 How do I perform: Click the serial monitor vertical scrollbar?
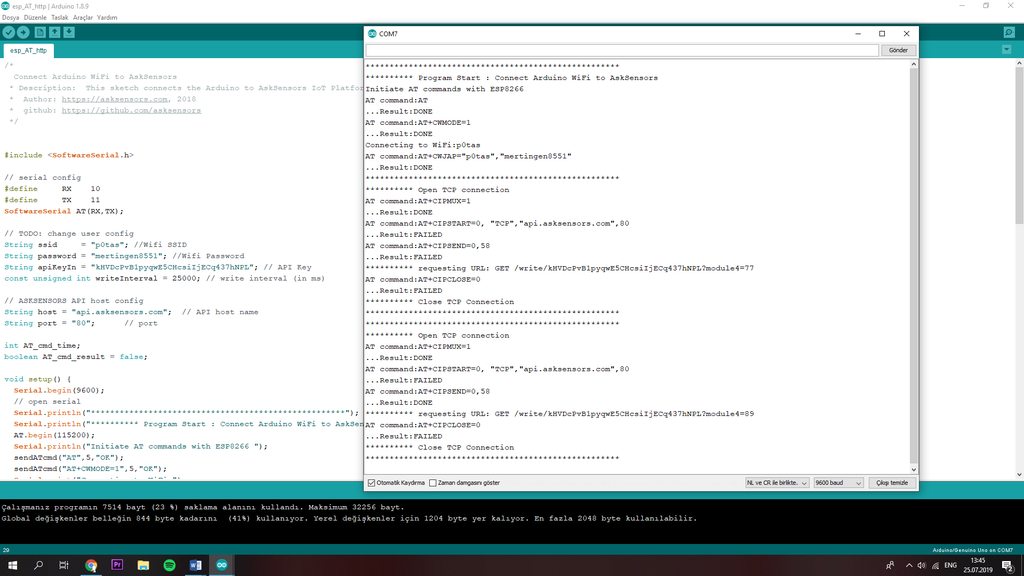(913, 260)
